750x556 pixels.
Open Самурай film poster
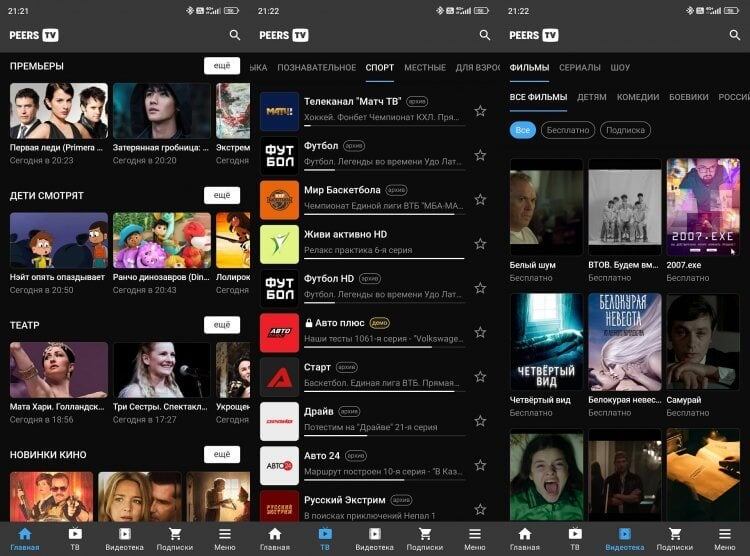coord(703,342)
